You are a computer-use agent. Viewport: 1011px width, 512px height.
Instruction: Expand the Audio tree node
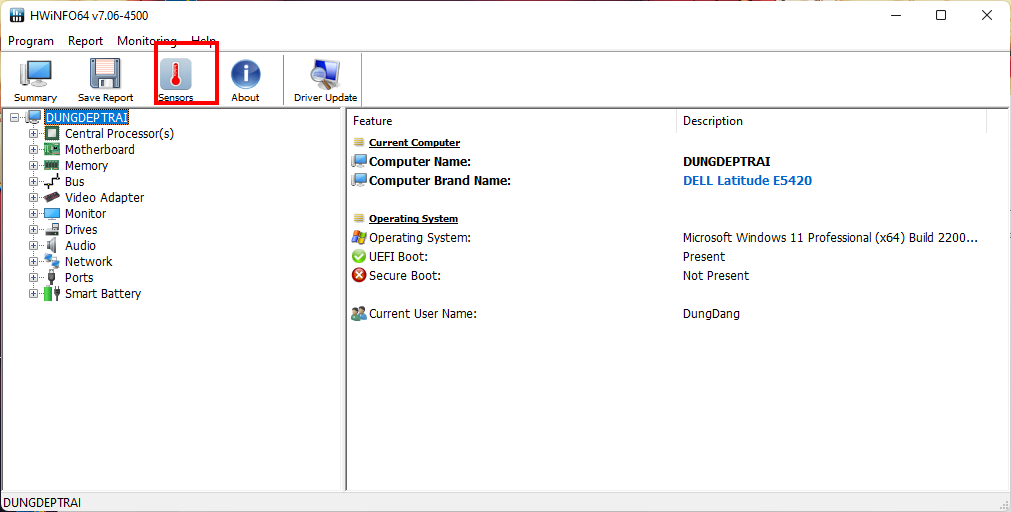(x=34, y=246)
